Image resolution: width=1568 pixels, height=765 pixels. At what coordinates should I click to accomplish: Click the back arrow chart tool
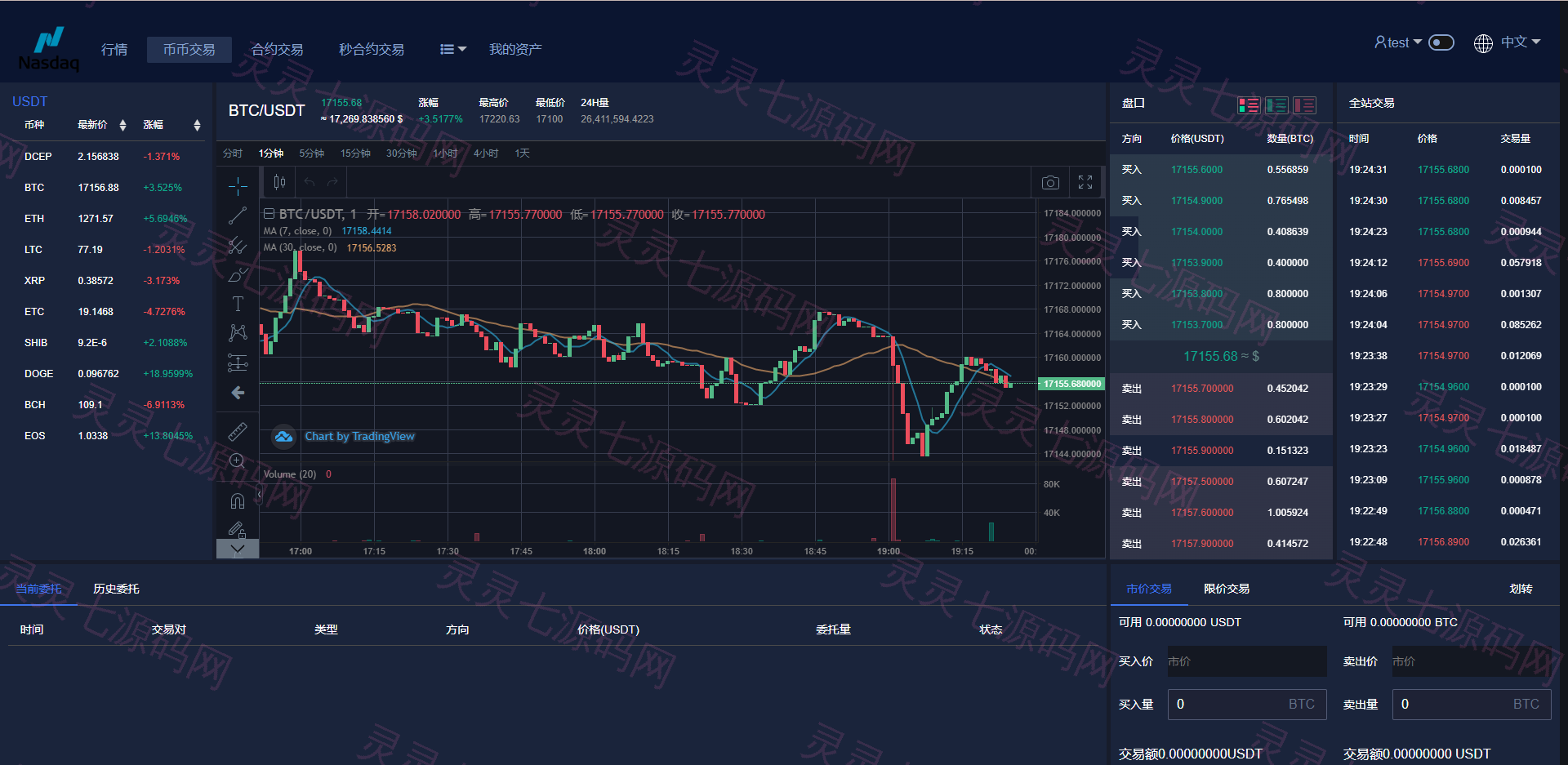click(x=238, y=393)
